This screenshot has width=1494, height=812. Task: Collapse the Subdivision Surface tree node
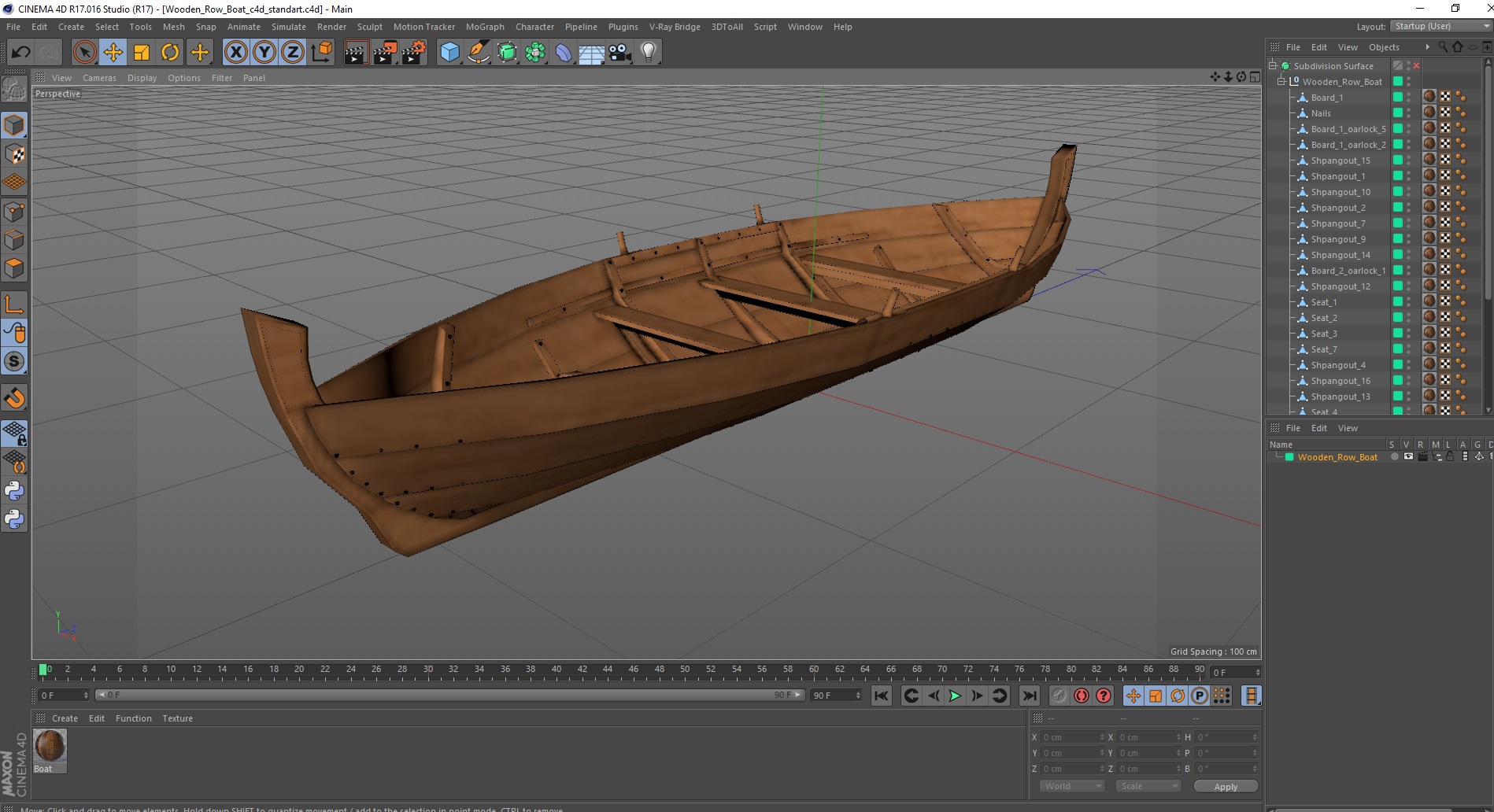(1272, 65)
